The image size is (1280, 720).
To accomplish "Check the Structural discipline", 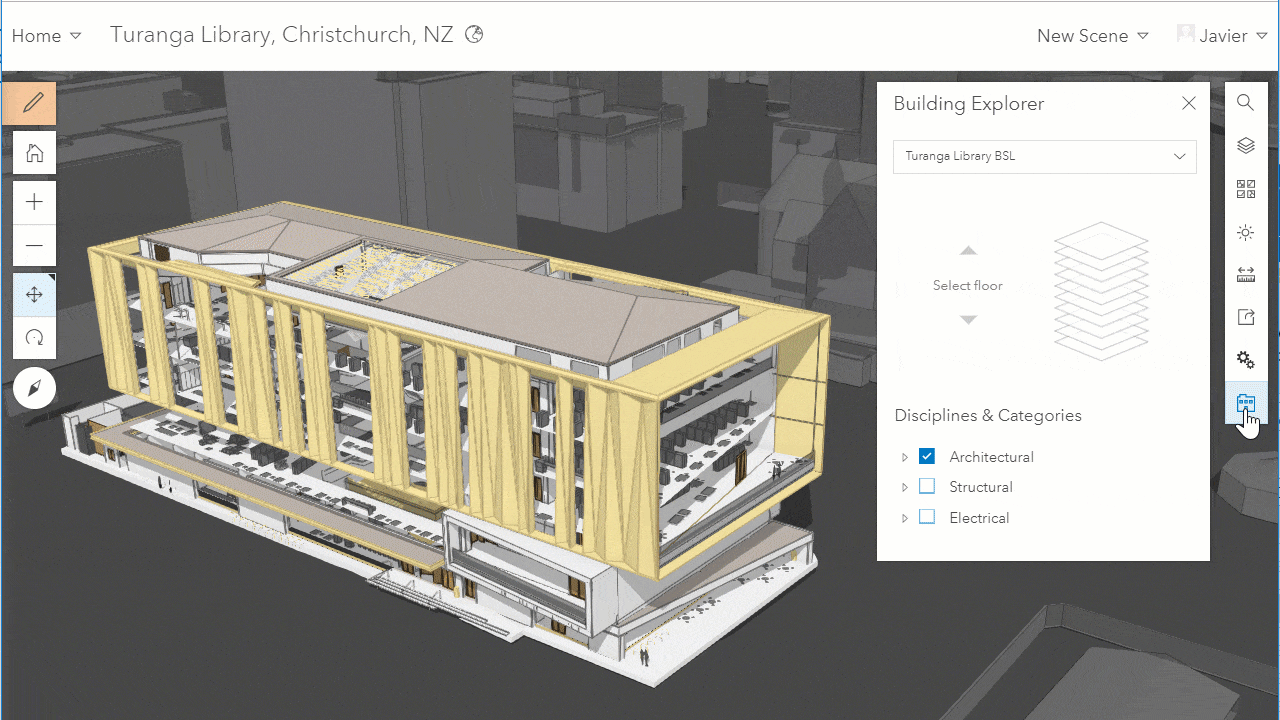I will point(927,486).
